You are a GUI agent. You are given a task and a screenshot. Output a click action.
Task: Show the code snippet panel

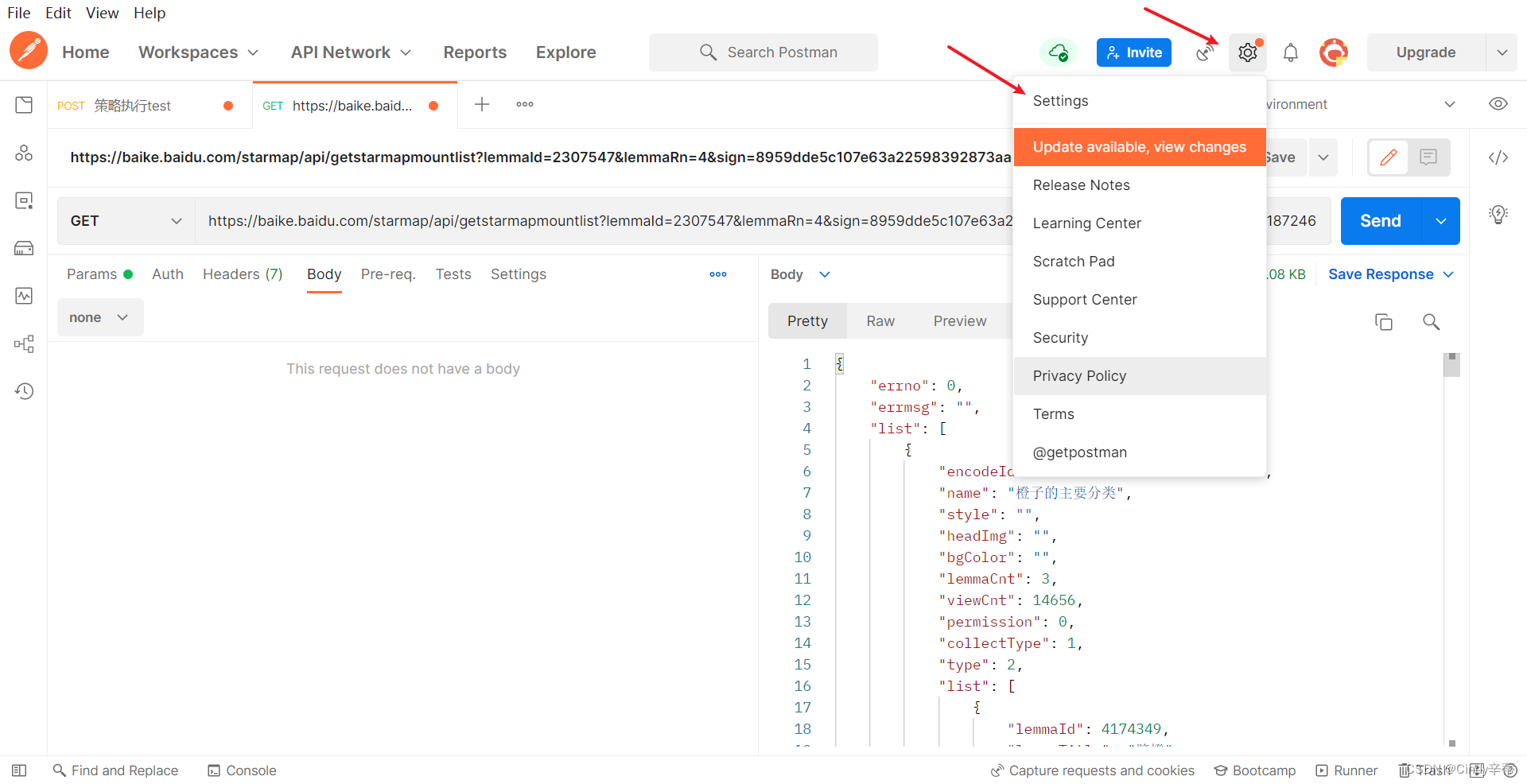point(1498,157)
